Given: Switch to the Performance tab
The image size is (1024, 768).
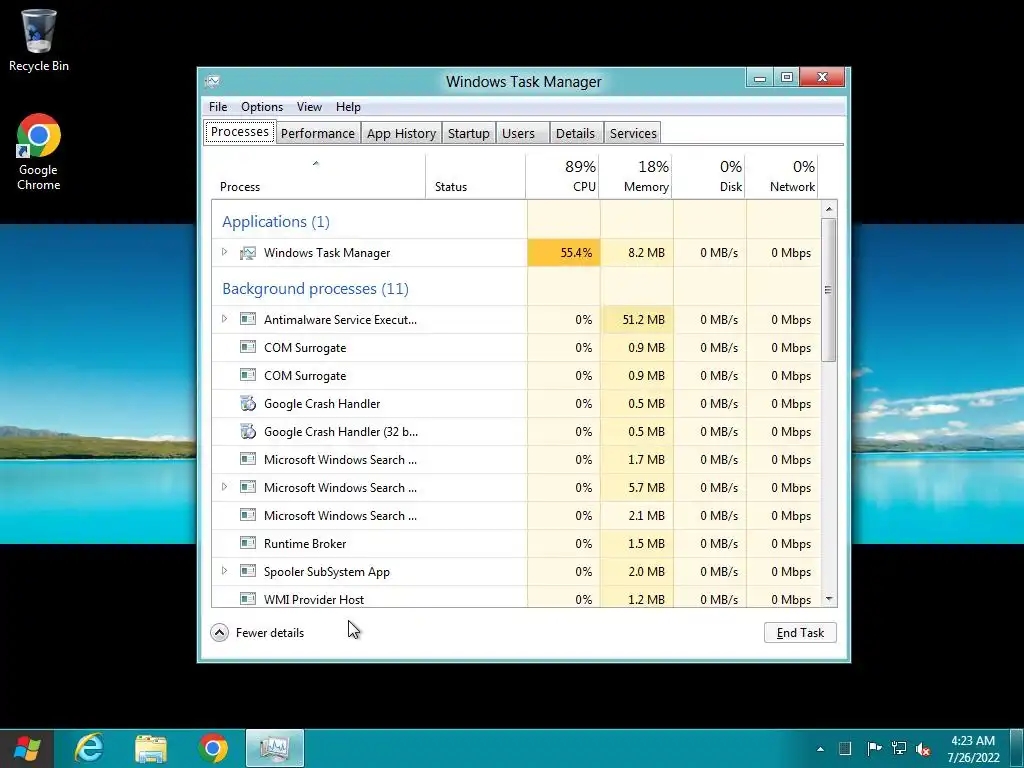Looking at the screenshot, I should [x=317, y=133].
